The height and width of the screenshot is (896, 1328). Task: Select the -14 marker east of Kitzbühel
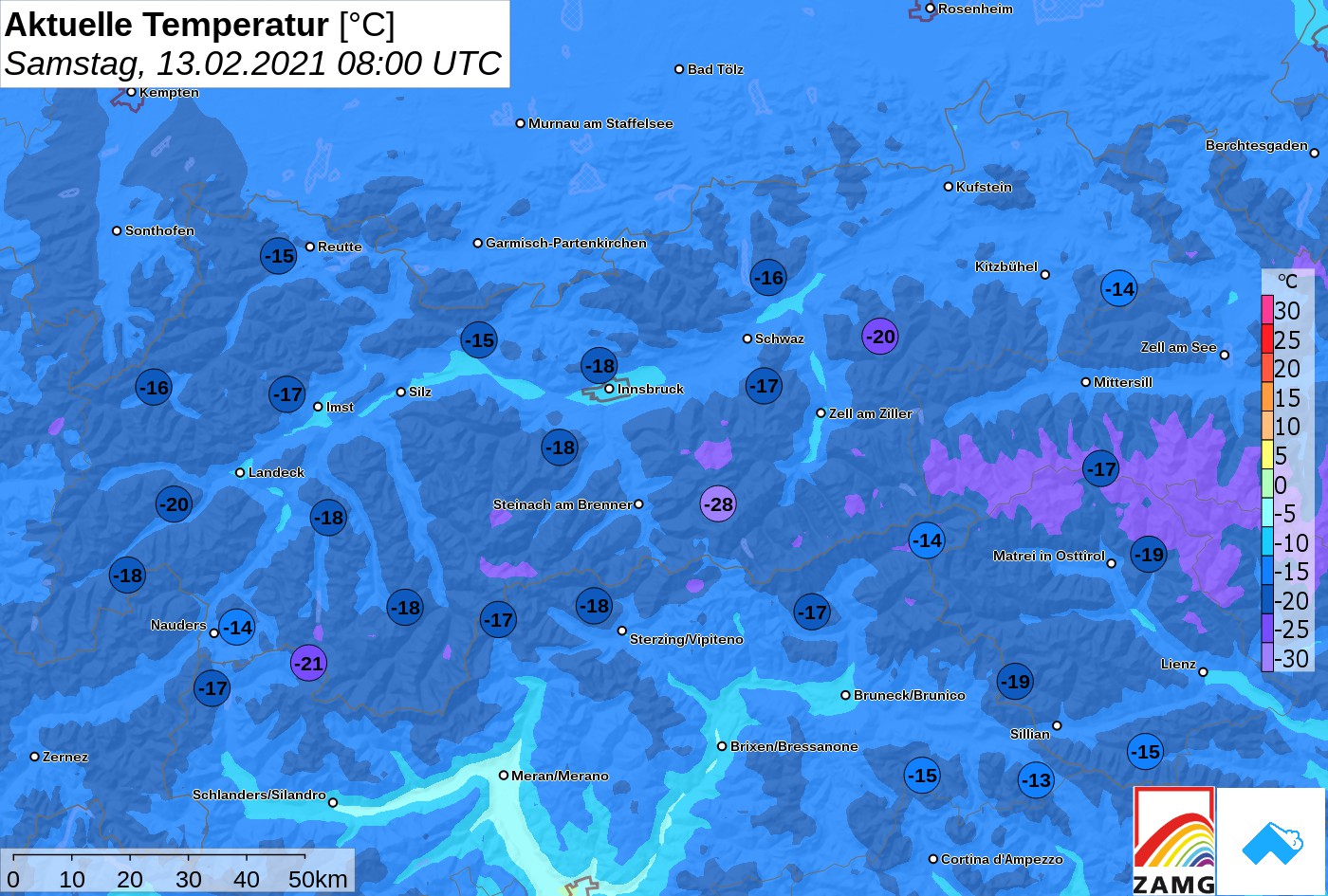tap(1119, 289)
